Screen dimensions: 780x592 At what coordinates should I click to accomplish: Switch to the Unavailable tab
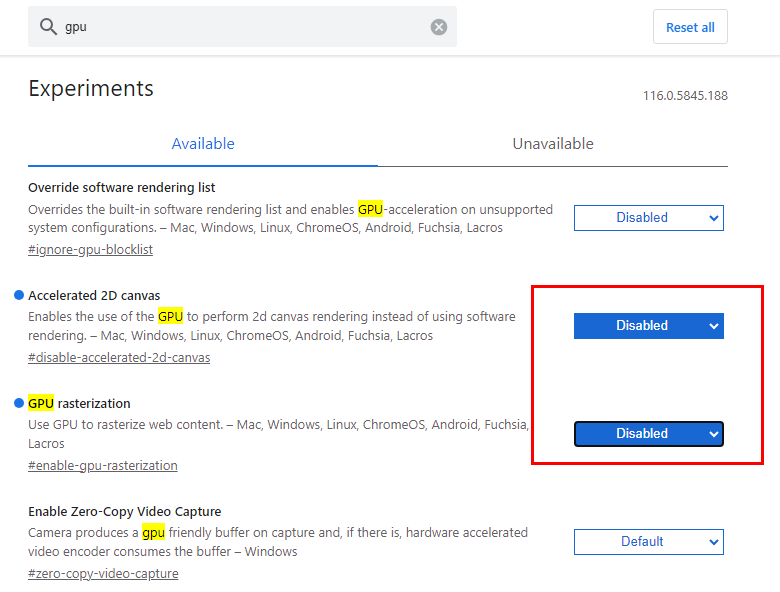(x=553, y=144)
